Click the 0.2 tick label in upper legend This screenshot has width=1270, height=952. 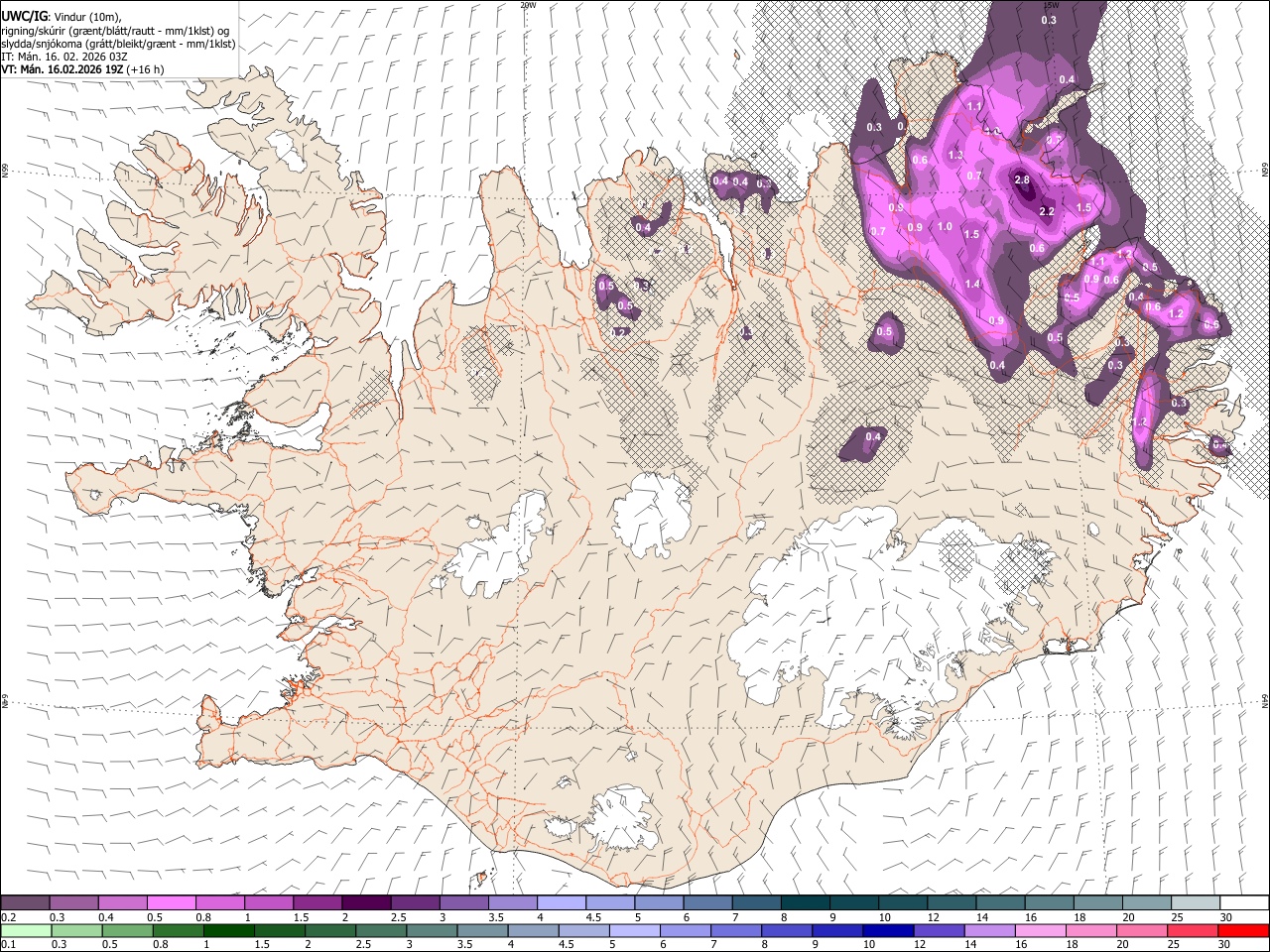click(7, 917)
